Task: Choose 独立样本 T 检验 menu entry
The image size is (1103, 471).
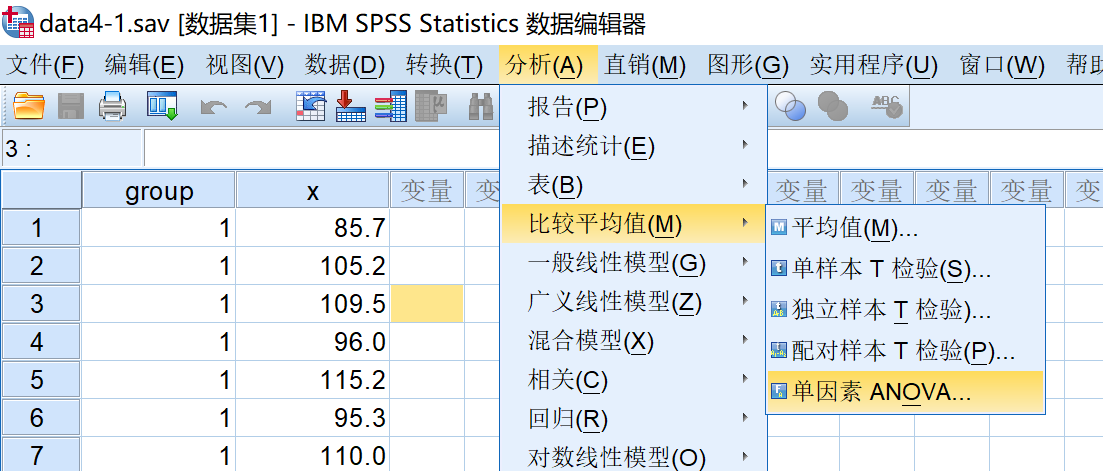Action: point(890,310)
